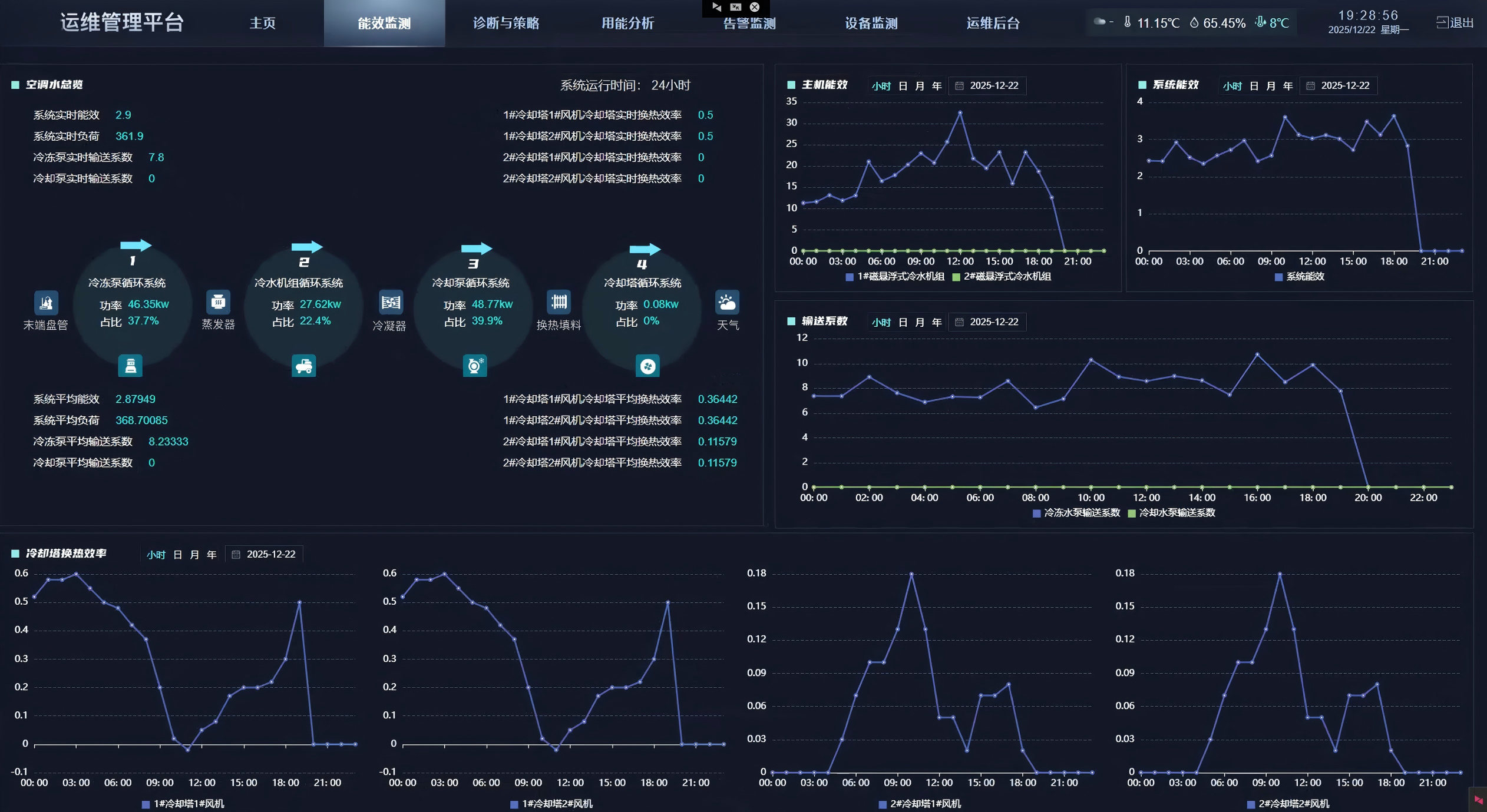Click the 天气 weather icon
1487x812 pixels.
(727, 302)
